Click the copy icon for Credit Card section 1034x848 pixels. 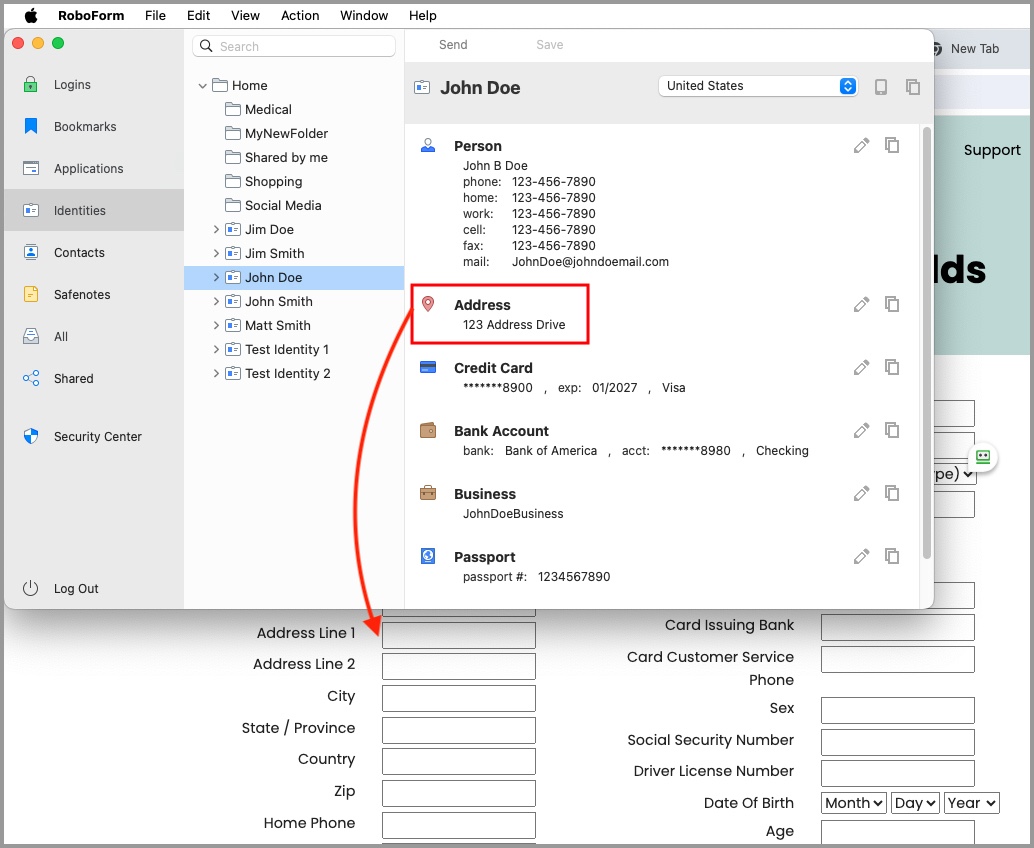click(x=892, y=367)
